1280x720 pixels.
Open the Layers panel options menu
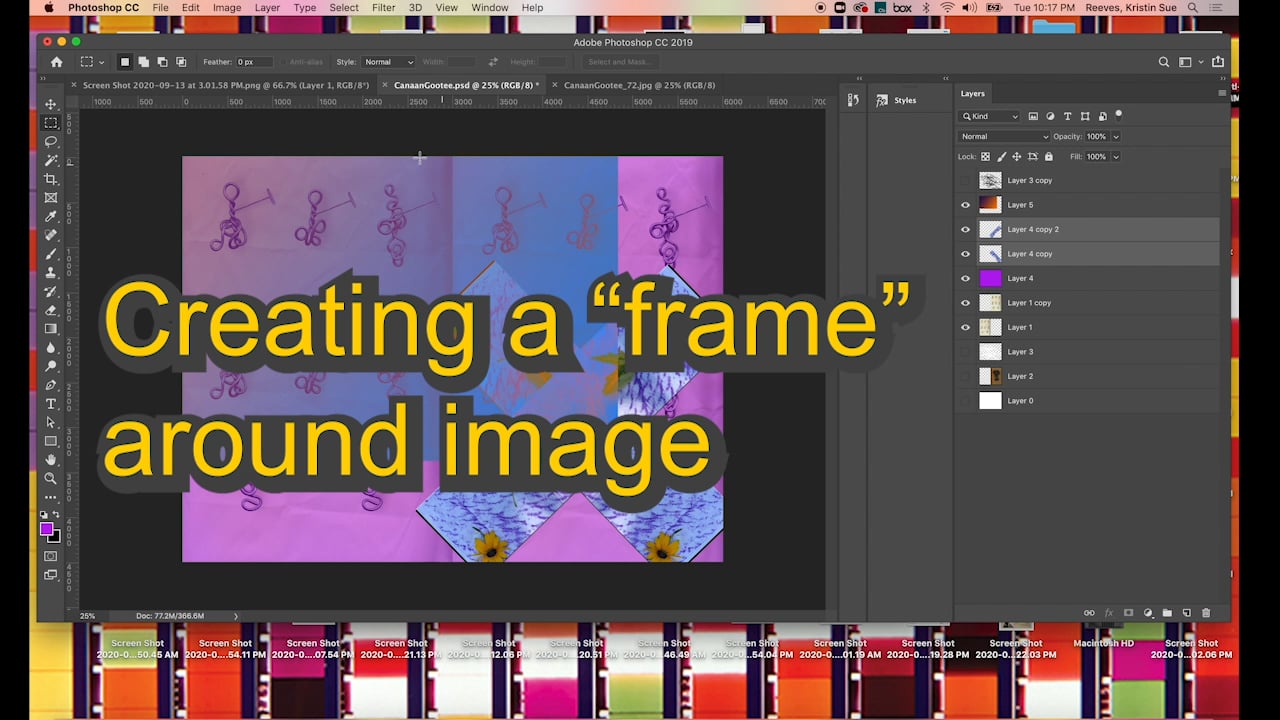(x=1221, y=93)
